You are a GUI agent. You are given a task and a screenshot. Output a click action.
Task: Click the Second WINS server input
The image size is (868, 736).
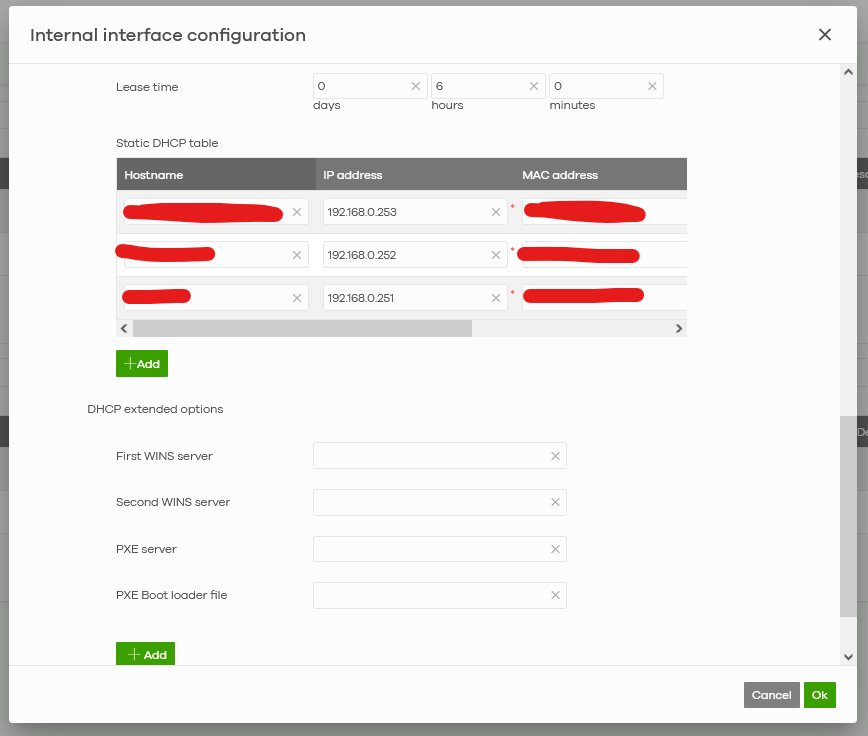click(x=430, y=502)
